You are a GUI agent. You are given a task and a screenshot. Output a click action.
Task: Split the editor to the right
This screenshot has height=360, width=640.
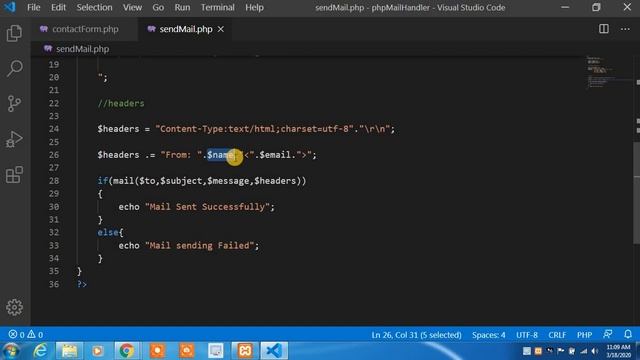click(604, 29)
